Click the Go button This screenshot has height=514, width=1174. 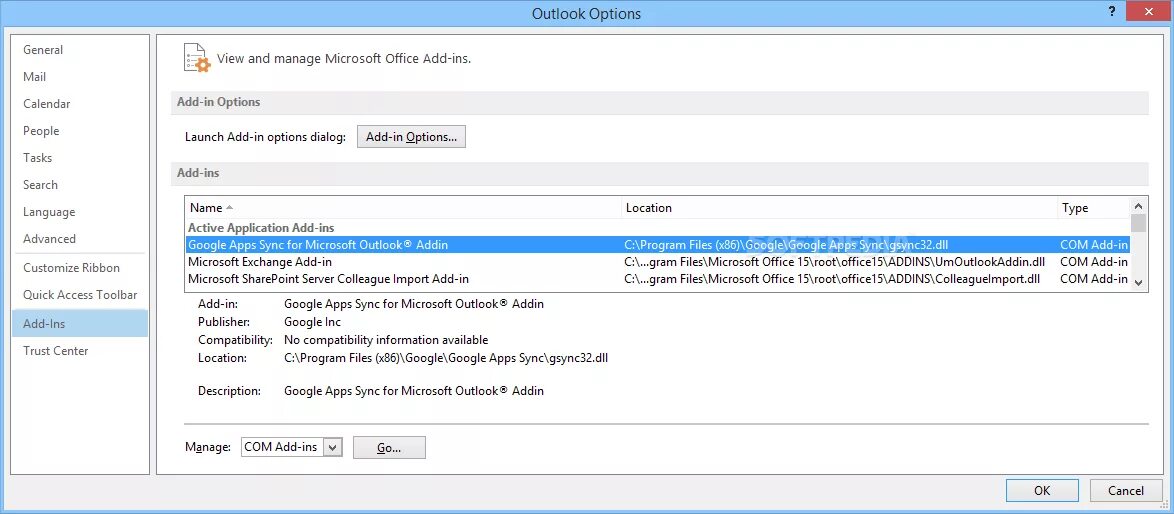389,447
